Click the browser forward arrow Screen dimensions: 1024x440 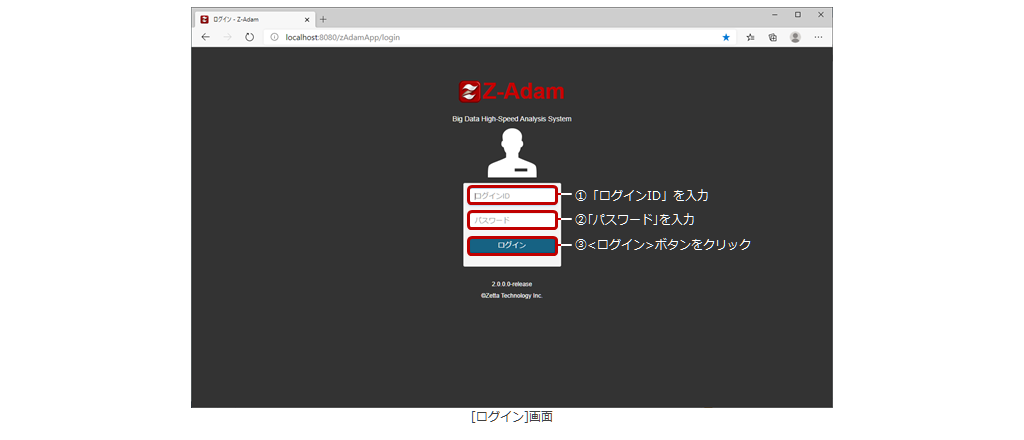[x=227, y=37]
